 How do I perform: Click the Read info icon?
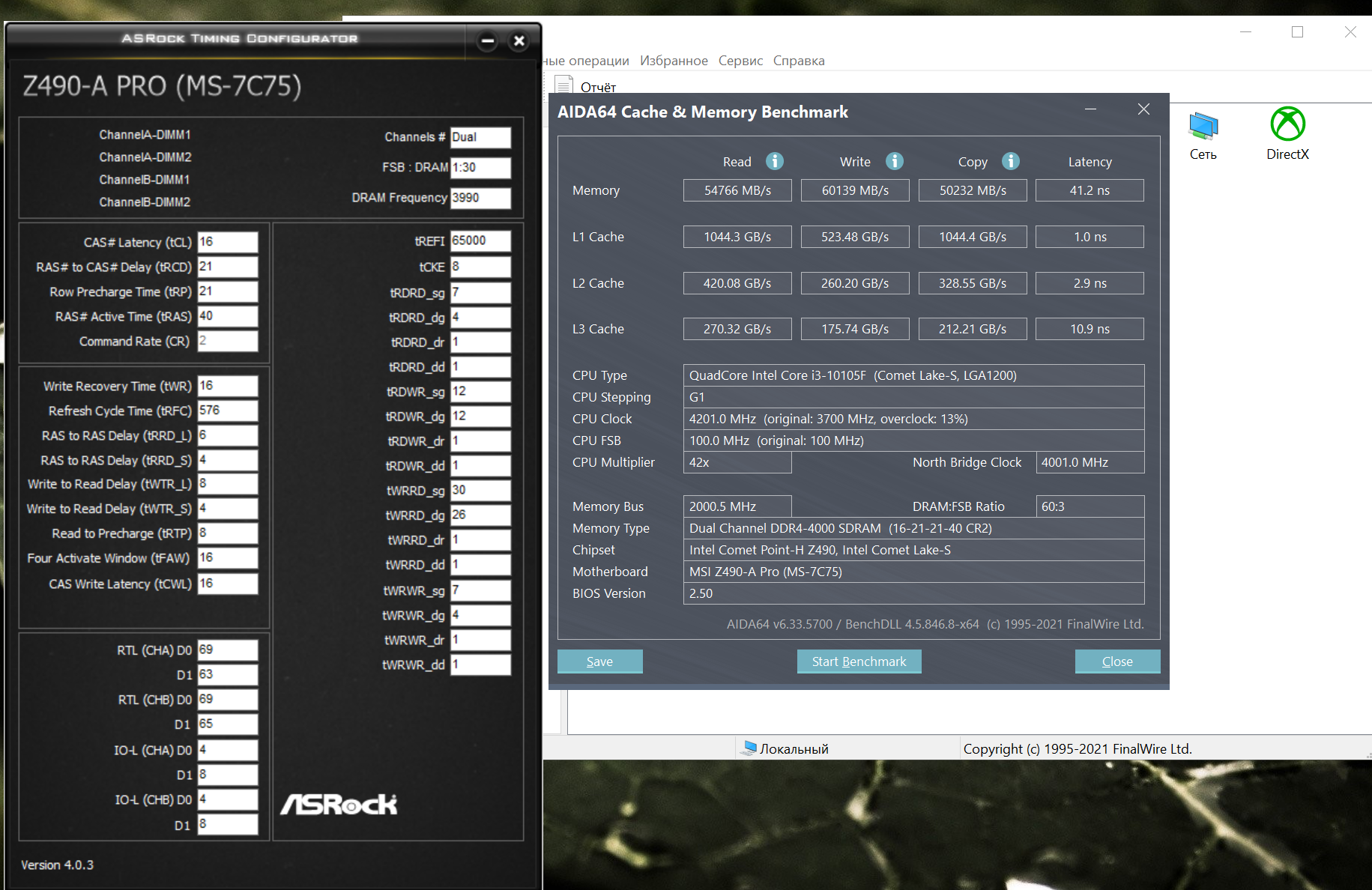(775, 161)
